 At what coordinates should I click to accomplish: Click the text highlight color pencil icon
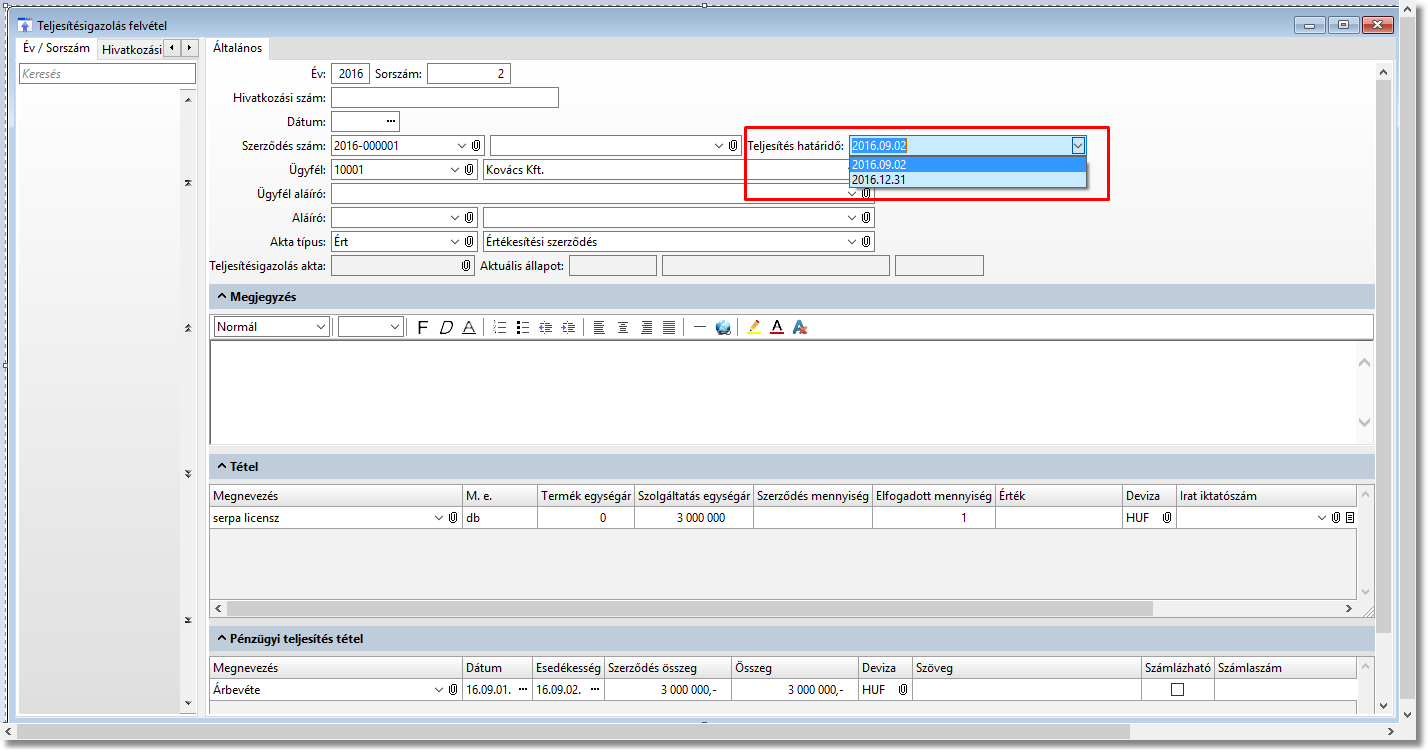pos(754,327)
